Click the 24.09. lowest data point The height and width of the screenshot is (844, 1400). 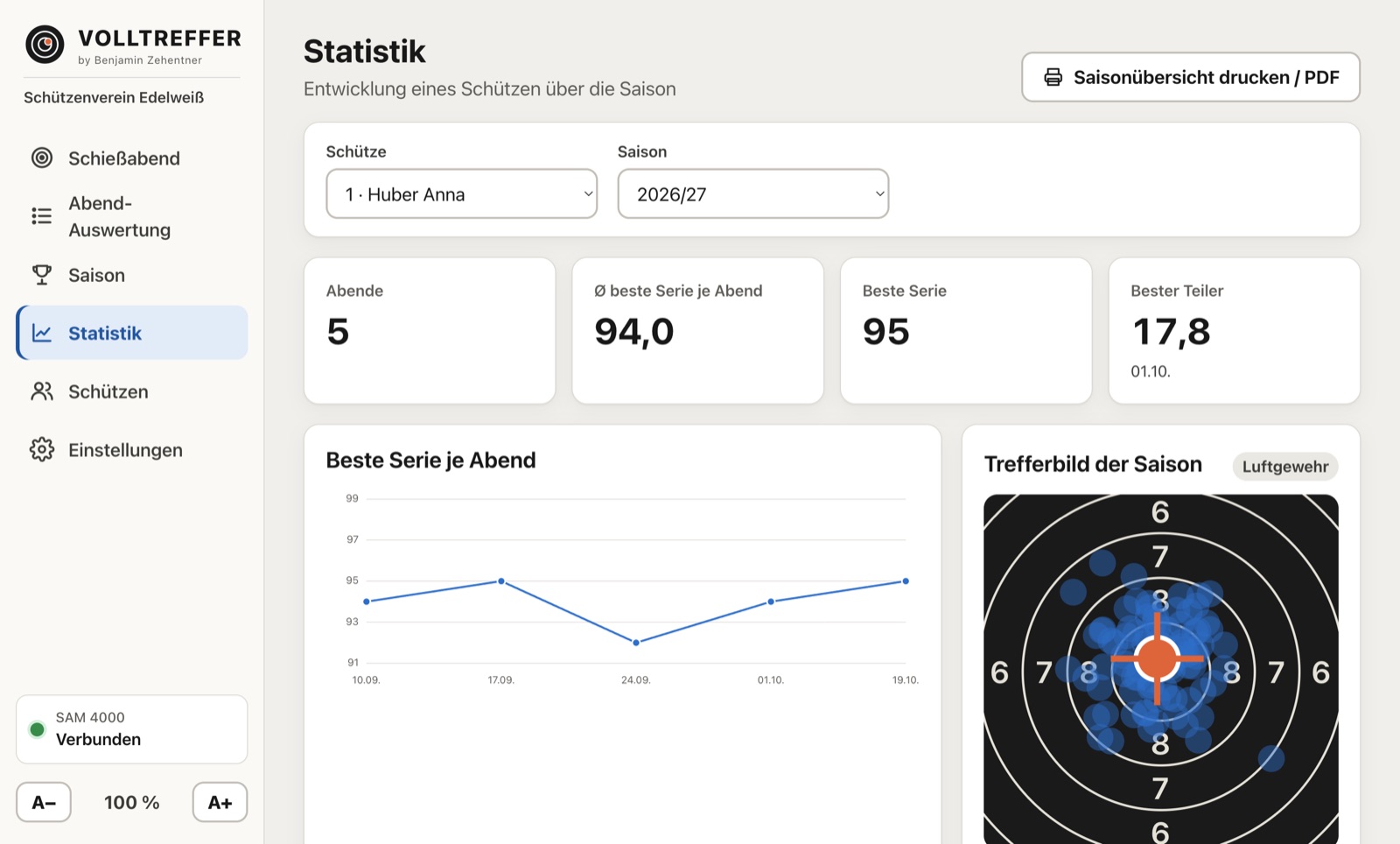[636, 643]
